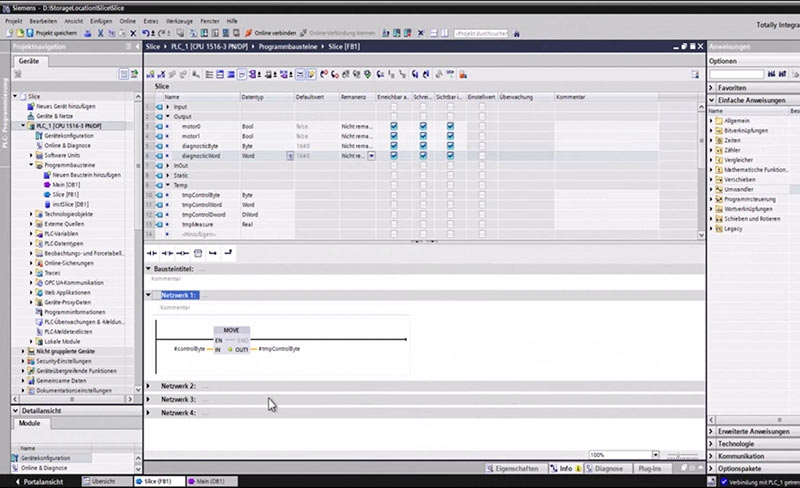The image size is (800, 488).
Task: Click the cut scissors icon in main toolbar
Action: pyautogui.click(x=101, y=33)
